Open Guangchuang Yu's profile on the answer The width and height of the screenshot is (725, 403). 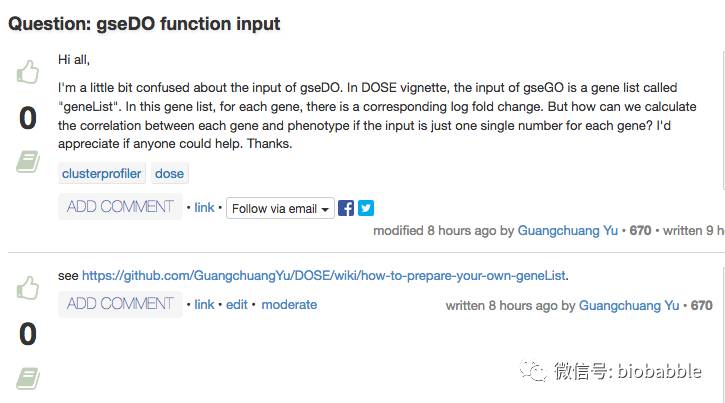pyautogui.click(x=629, y=305)
